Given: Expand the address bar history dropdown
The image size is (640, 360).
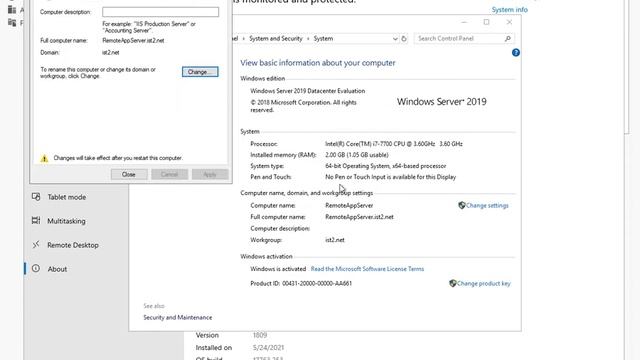Looking at the screenshot, I should (395, 39).
